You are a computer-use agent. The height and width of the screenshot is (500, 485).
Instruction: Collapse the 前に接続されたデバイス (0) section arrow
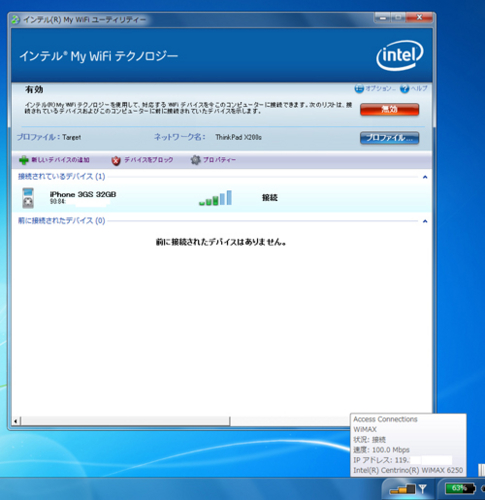tap(425, 221)
